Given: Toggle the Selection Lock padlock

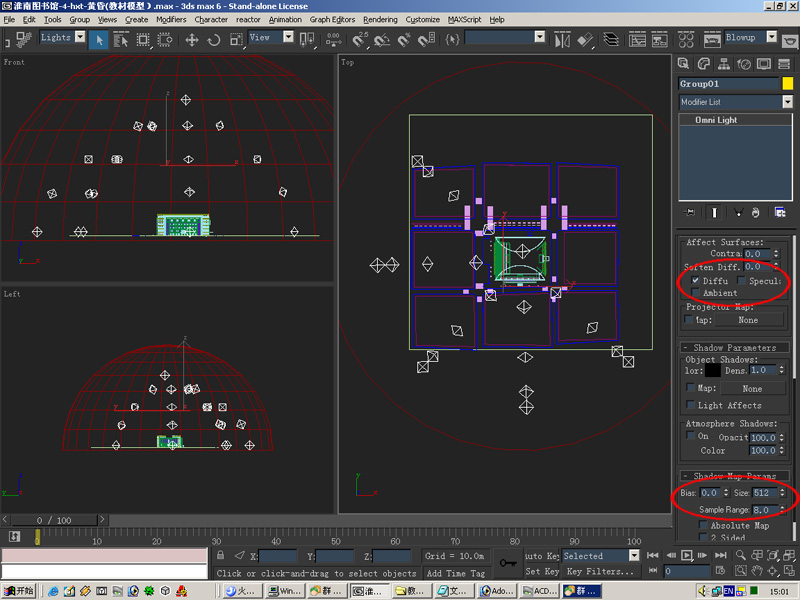Looking at the screenshot, I should pos(220,556).
